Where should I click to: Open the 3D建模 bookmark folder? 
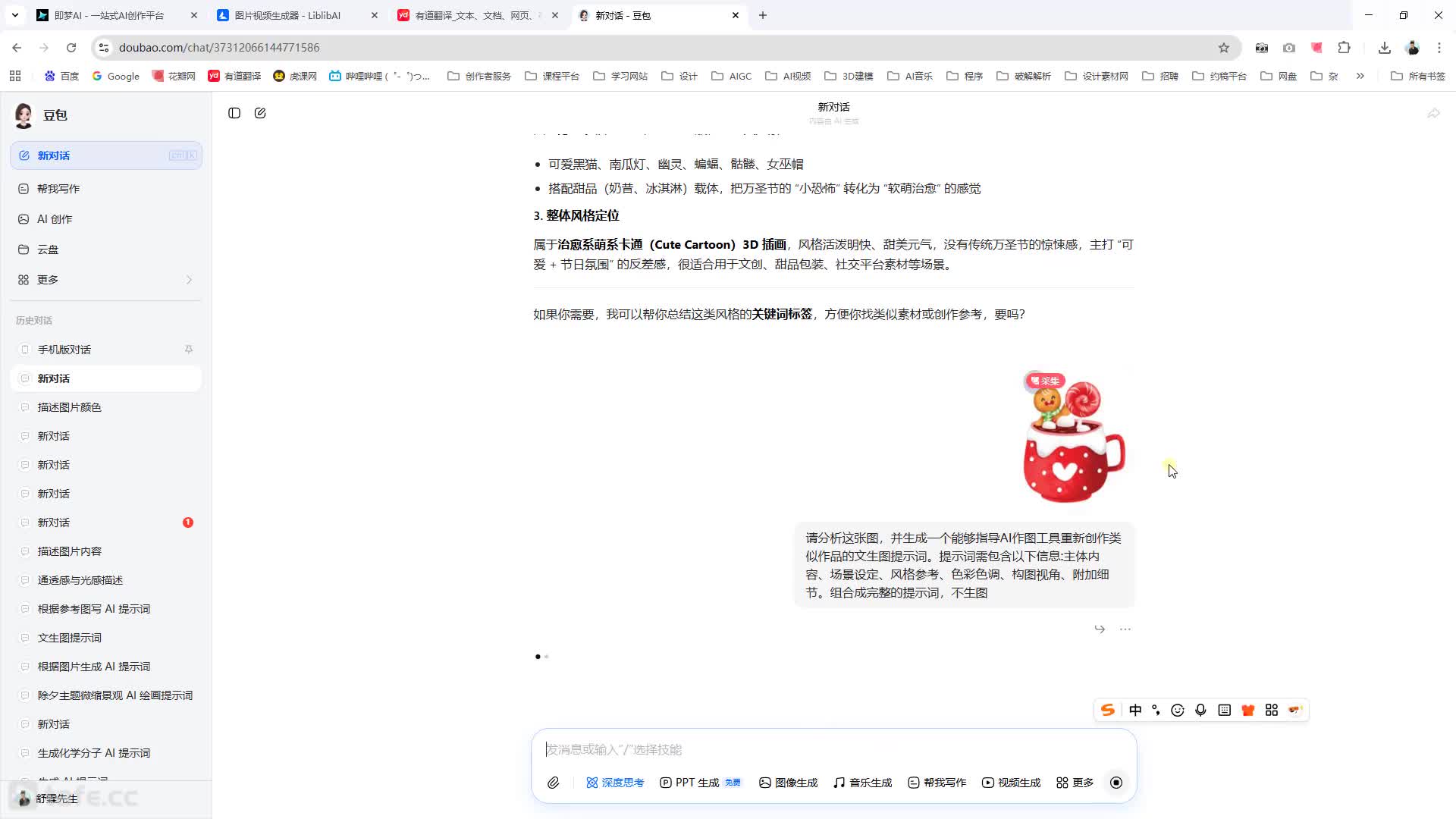[849, 76]
